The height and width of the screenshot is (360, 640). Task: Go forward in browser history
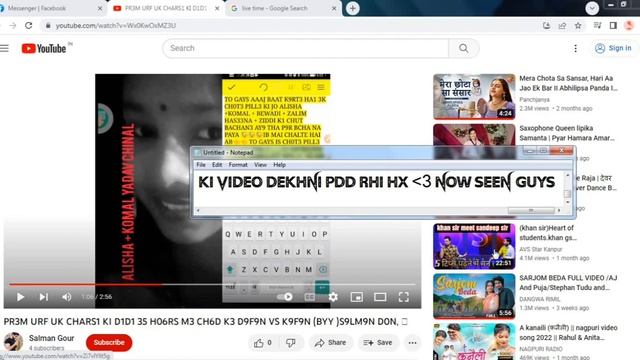pyautogui.click(x=13, y=25)
